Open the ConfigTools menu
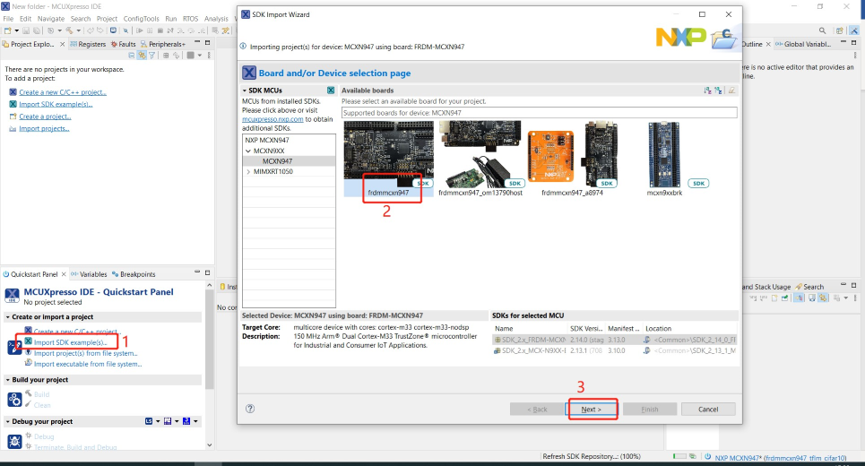This screenshot has width=865, height=466. 141,19
